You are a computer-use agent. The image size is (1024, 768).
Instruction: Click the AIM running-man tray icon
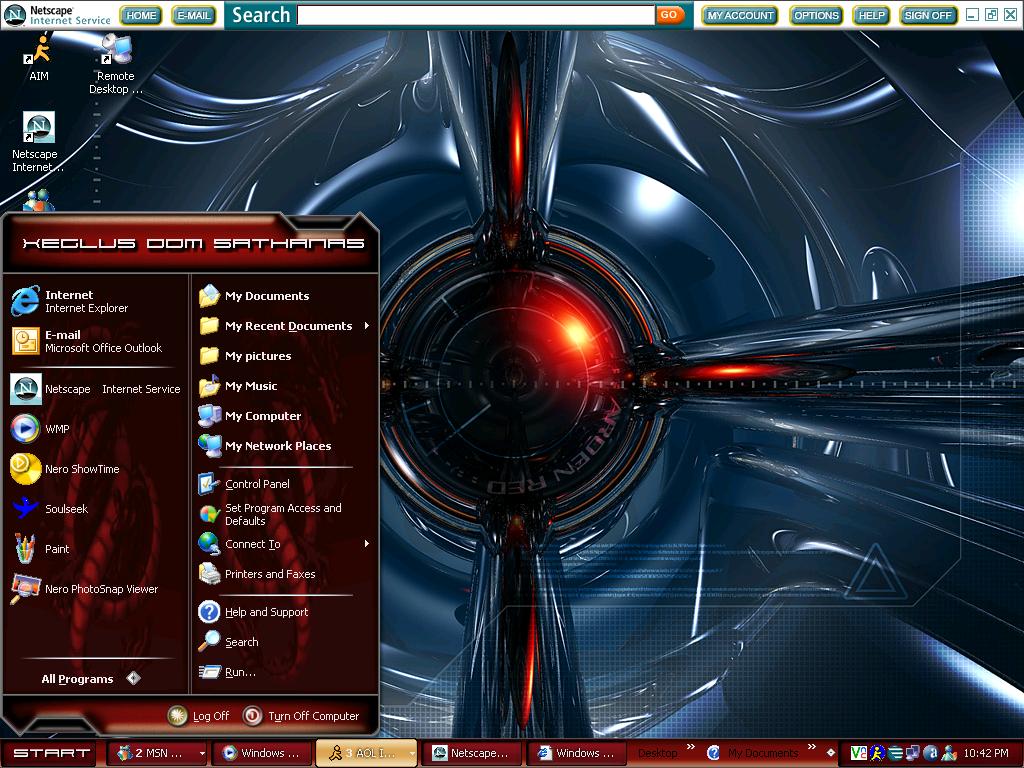point(877,753)
